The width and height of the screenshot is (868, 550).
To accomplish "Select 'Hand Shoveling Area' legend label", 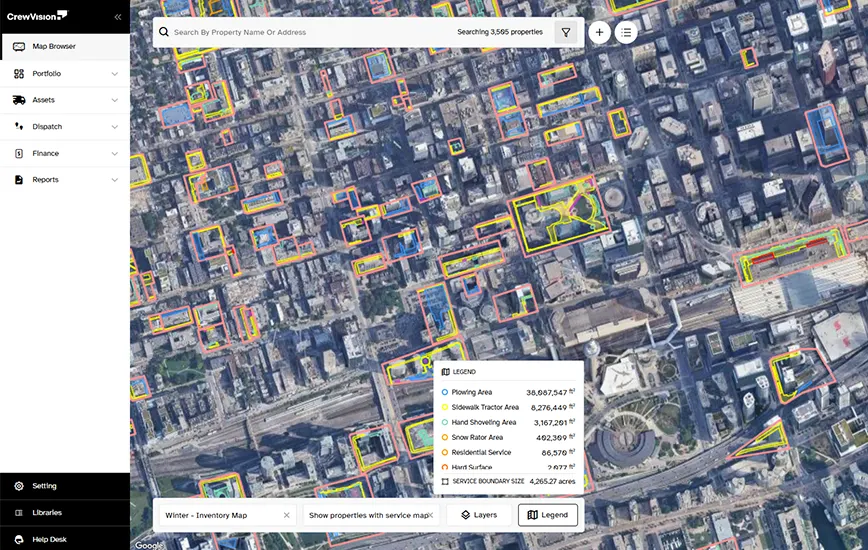I will 484,422.
